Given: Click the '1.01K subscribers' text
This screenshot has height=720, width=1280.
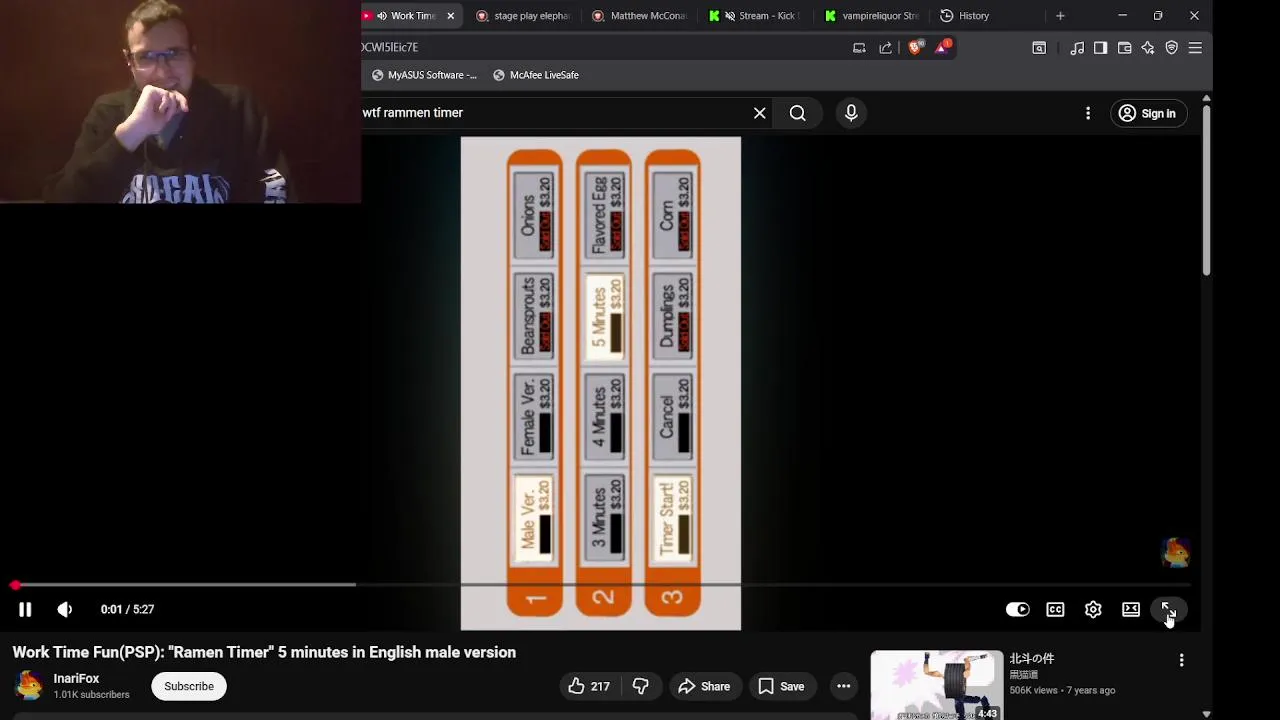Looking at the screenshot, I should click(91, 695).
